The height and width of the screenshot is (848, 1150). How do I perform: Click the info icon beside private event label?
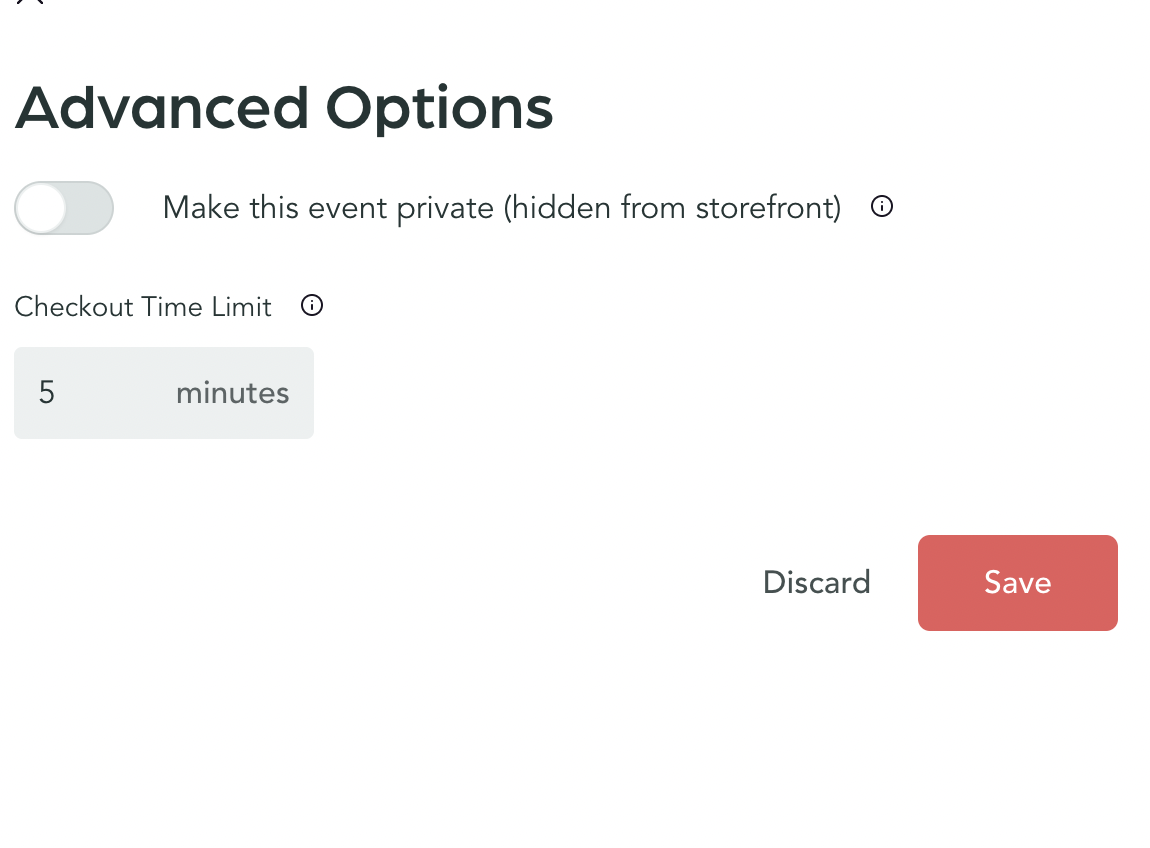click(x=881, y=207)
